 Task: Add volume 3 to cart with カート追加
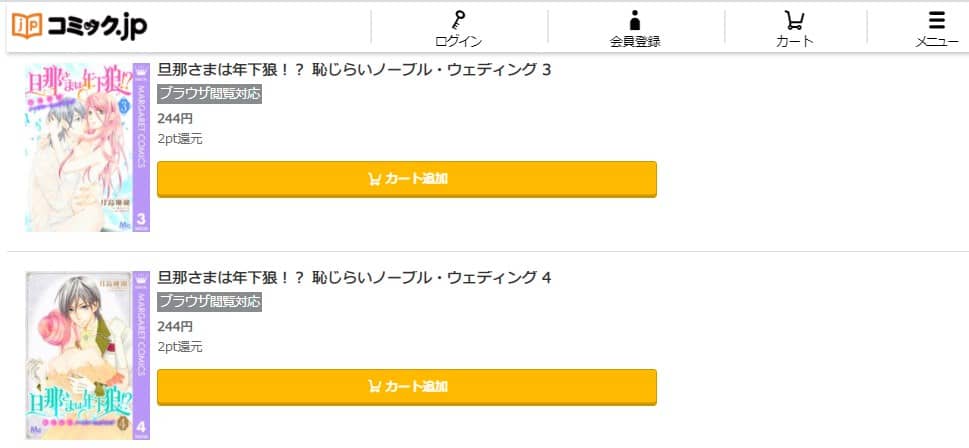point(407,179)
